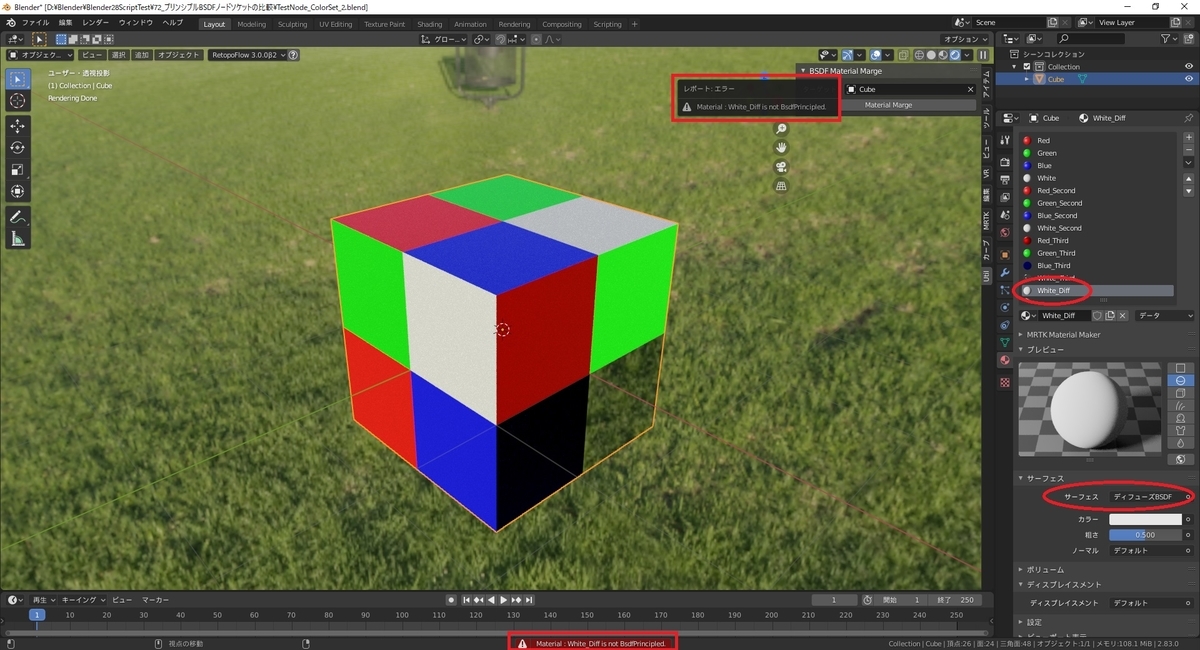Click the viewport pan hand gizmo
The width and height of the screenshot is (1200, 650).
click(781, 148)
